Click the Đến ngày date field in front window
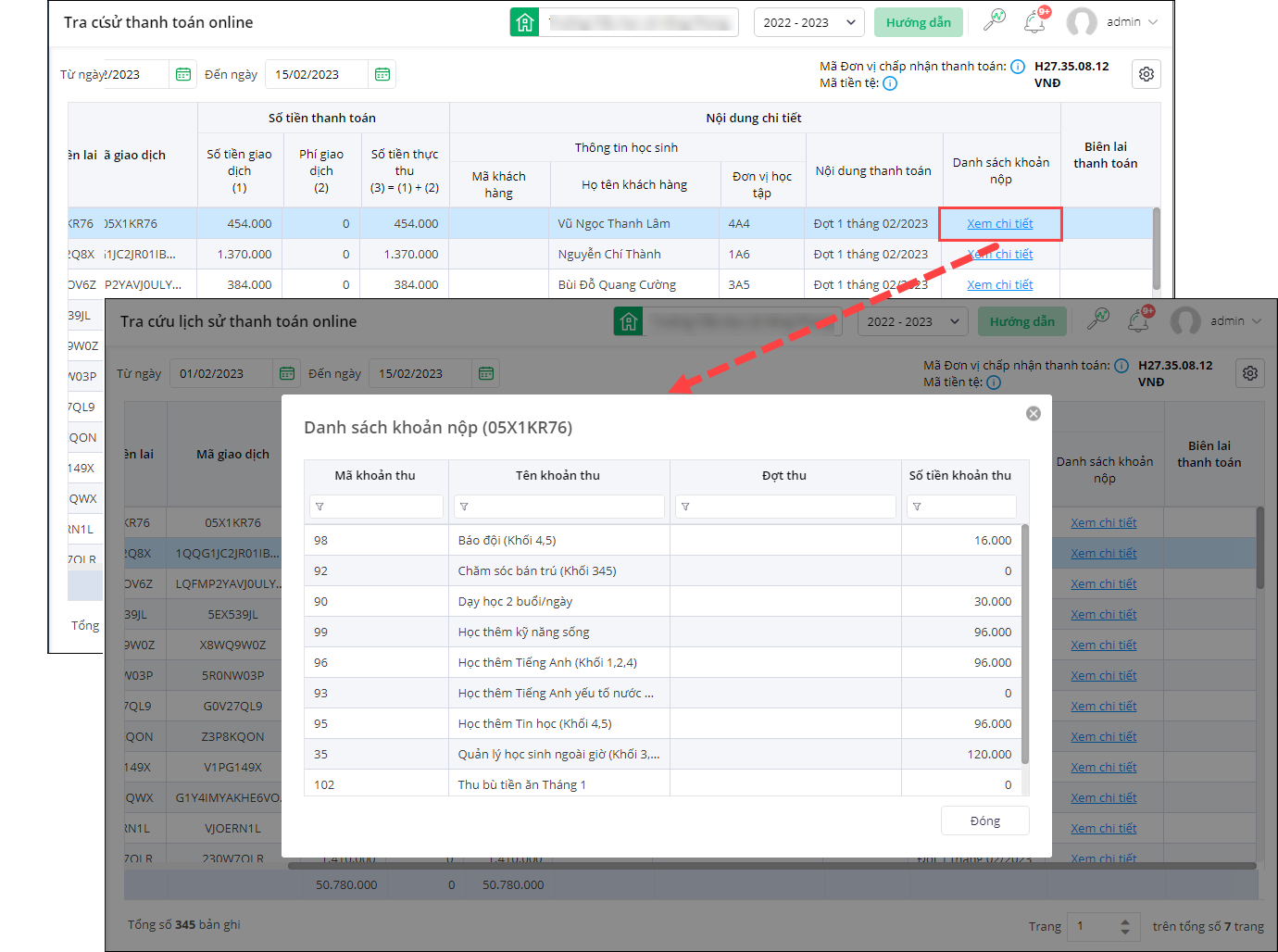The height and width of the screenshot is (952, 1278). tap(420, 373)
